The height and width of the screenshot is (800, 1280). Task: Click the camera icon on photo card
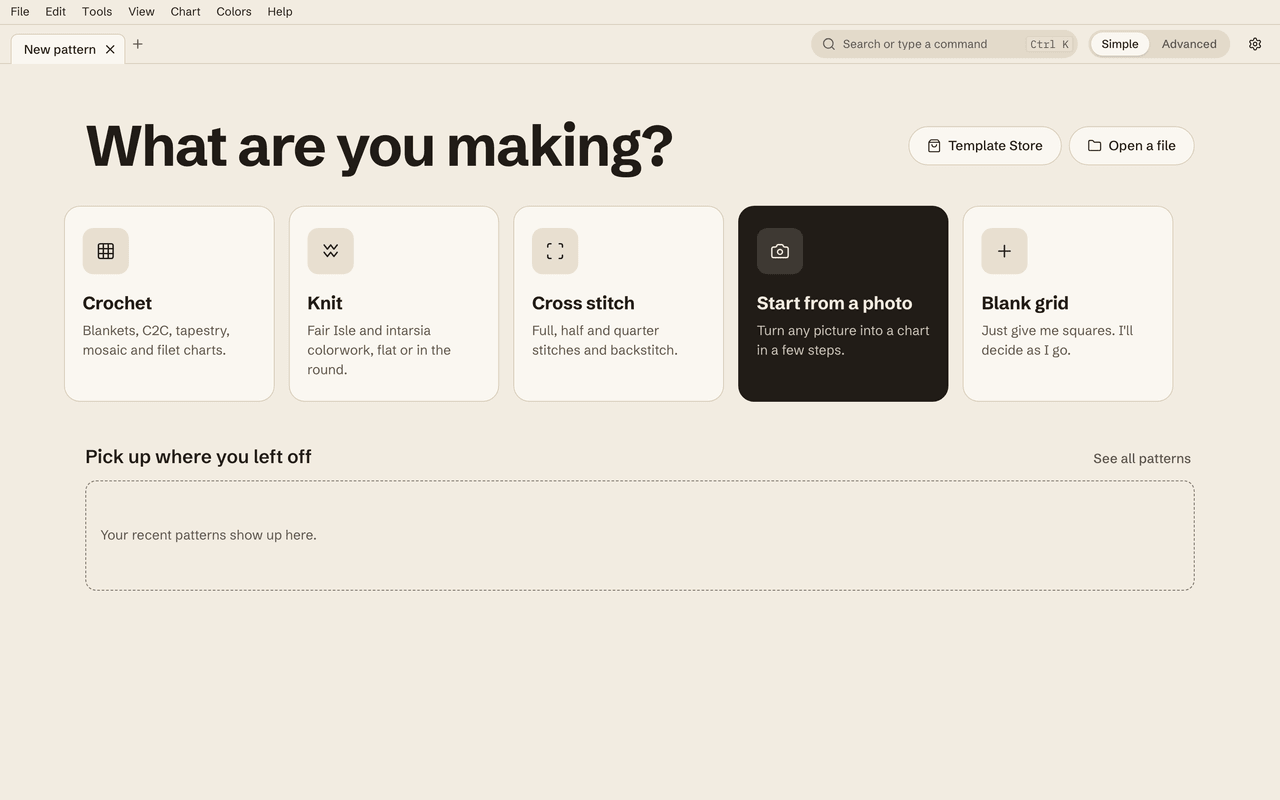tap(780, 251)
